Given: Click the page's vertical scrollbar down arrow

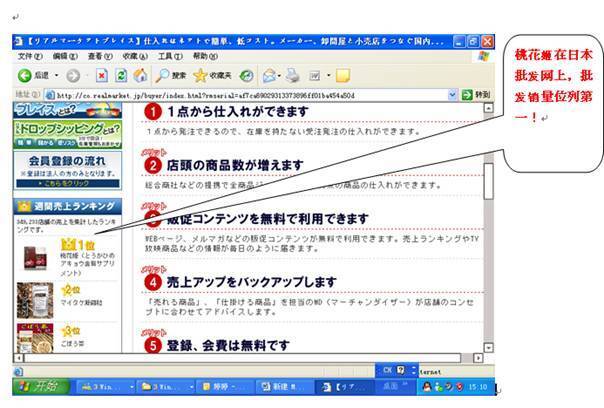Looking at the screenshot, I should [489, 345].
